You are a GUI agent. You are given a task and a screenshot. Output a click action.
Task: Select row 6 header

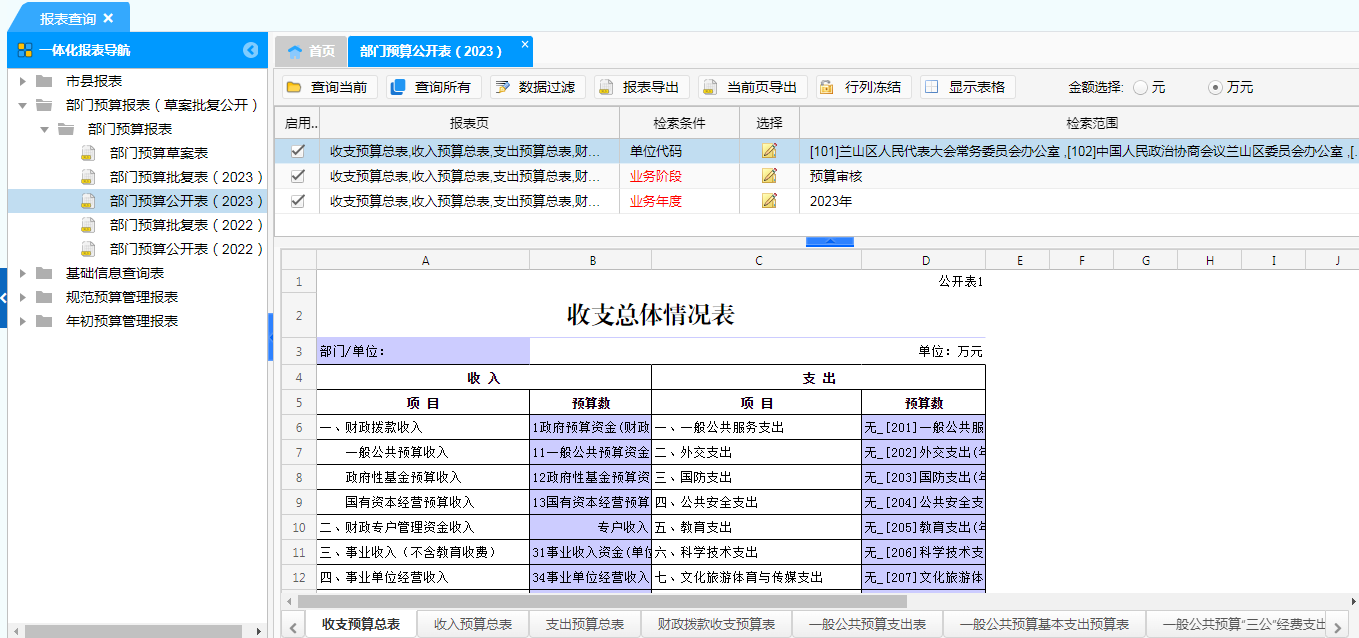tap(299, 427)
